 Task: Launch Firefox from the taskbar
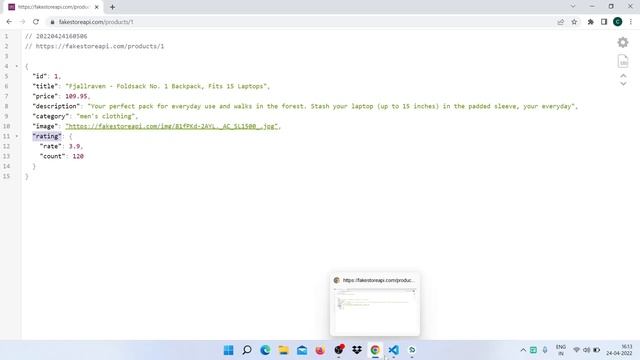pos(320,350)
